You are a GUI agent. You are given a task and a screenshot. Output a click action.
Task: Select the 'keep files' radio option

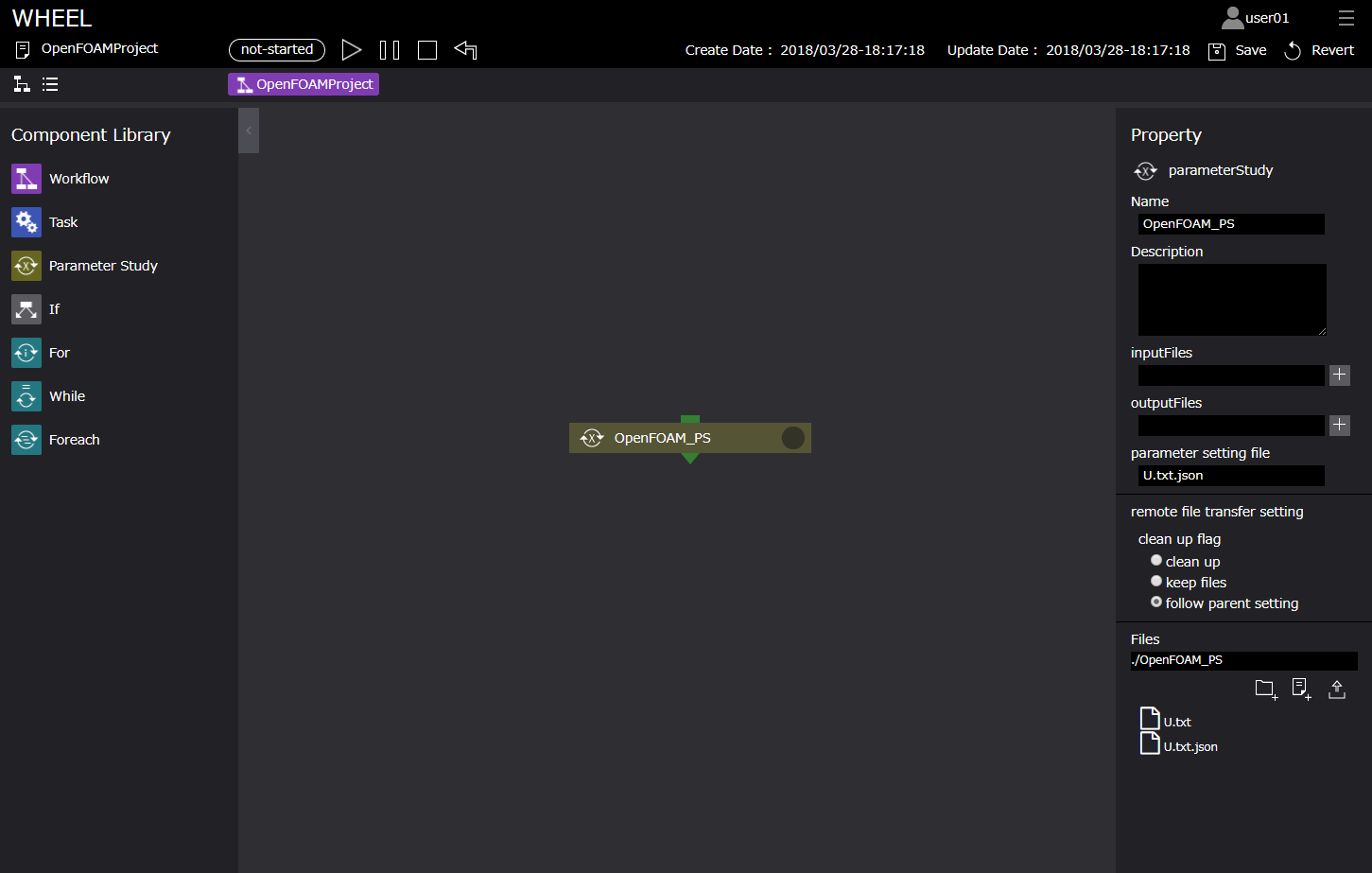[x=1156, y=582]
